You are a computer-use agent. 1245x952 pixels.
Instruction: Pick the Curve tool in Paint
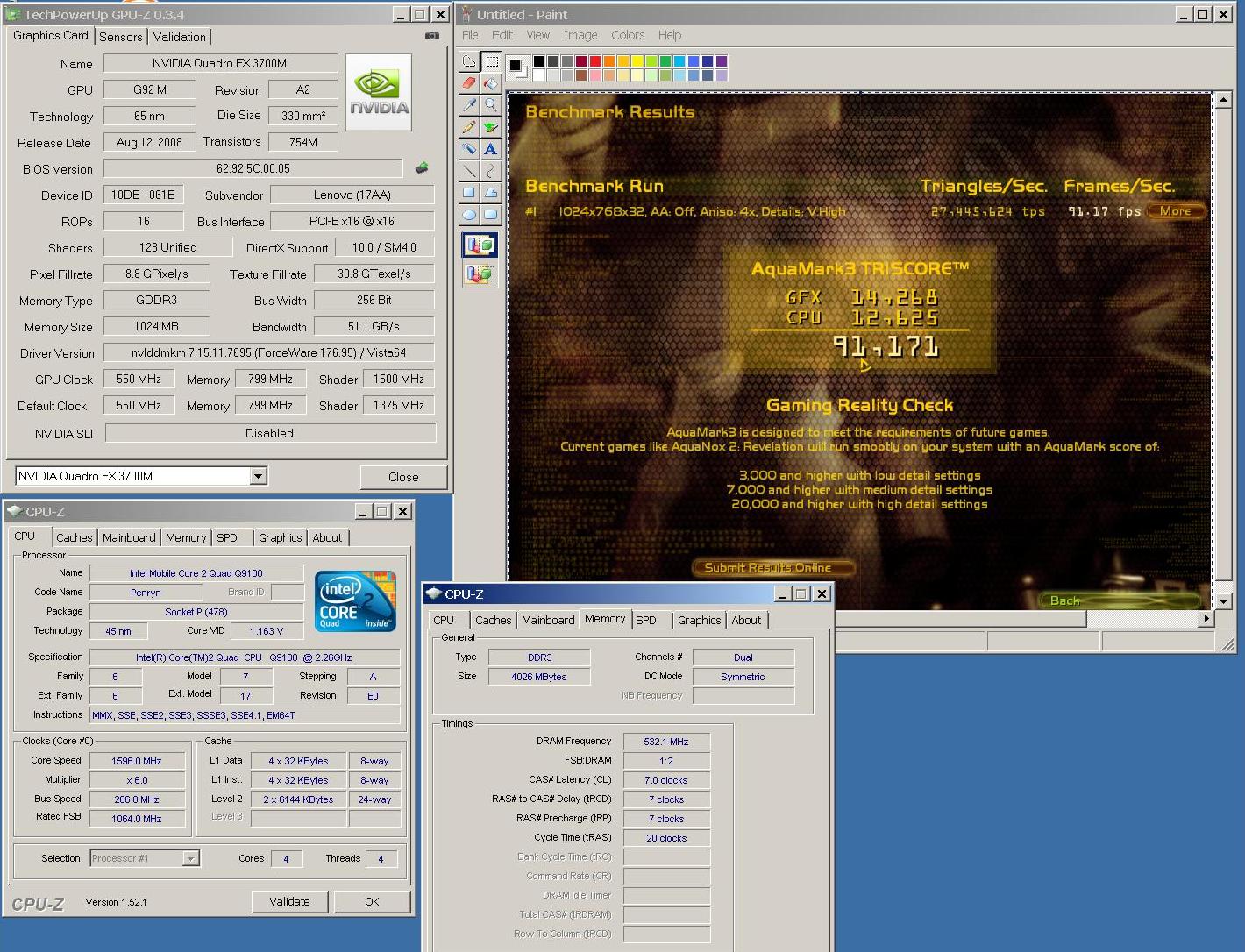491,171
